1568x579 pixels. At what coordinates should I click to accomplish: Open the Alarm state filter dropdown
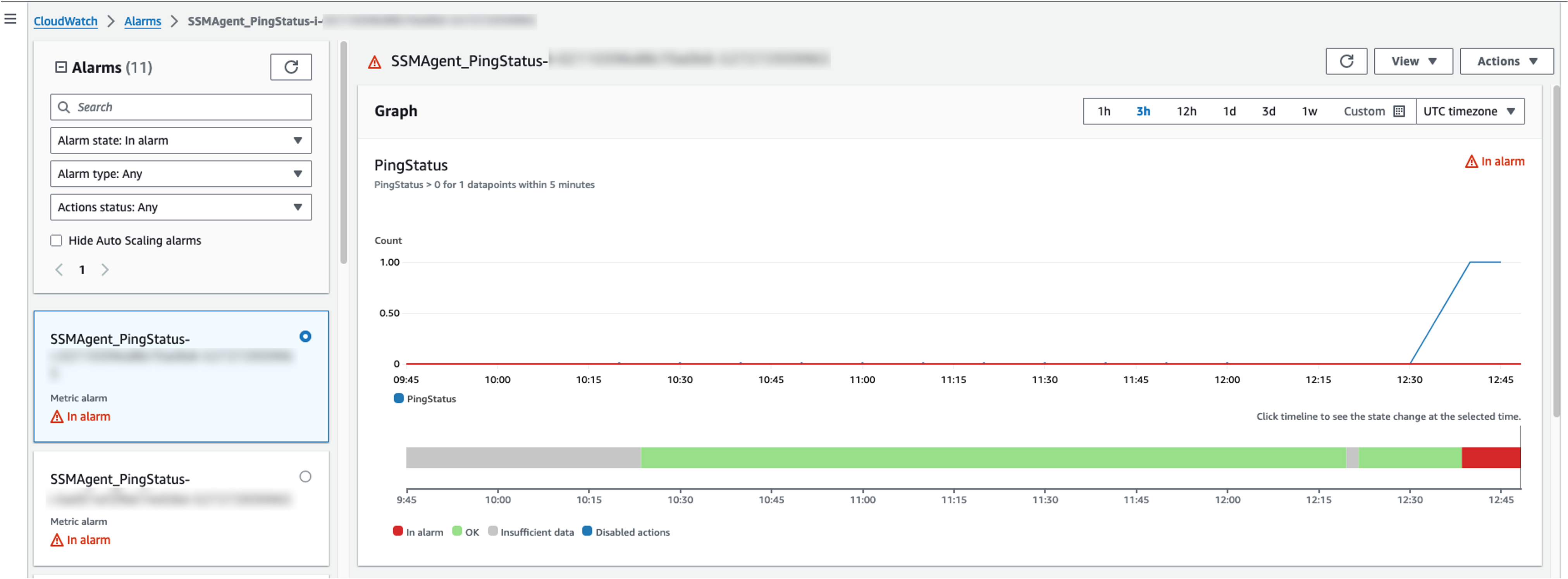coord(180,140)
